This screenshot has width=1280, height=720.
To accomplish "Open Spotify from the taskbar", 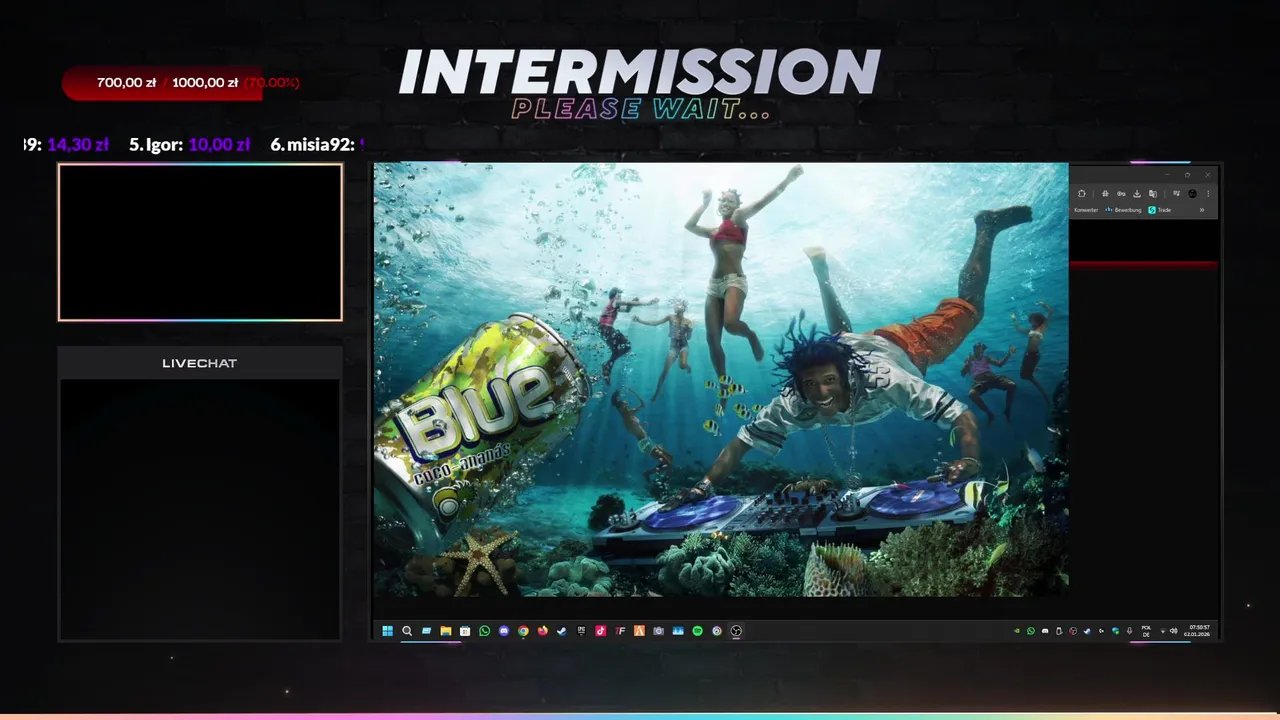I will (697, 631).
